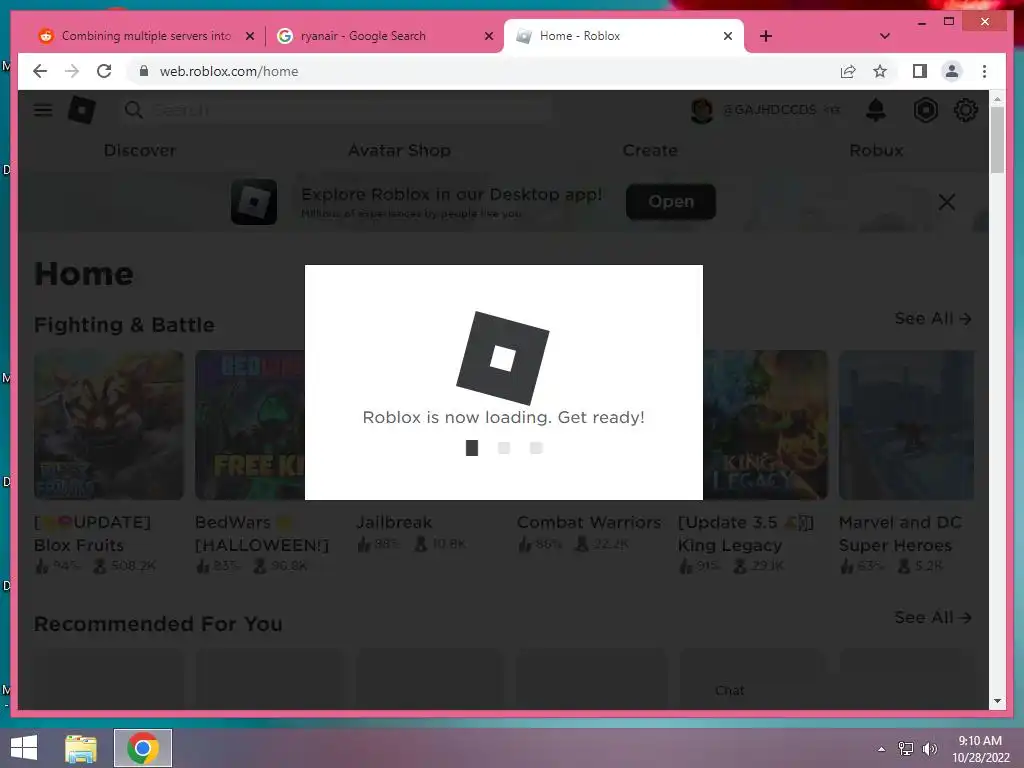Expand the tab search dropdown arrow
Viewport: 1024px width, 768px height.
885,36
